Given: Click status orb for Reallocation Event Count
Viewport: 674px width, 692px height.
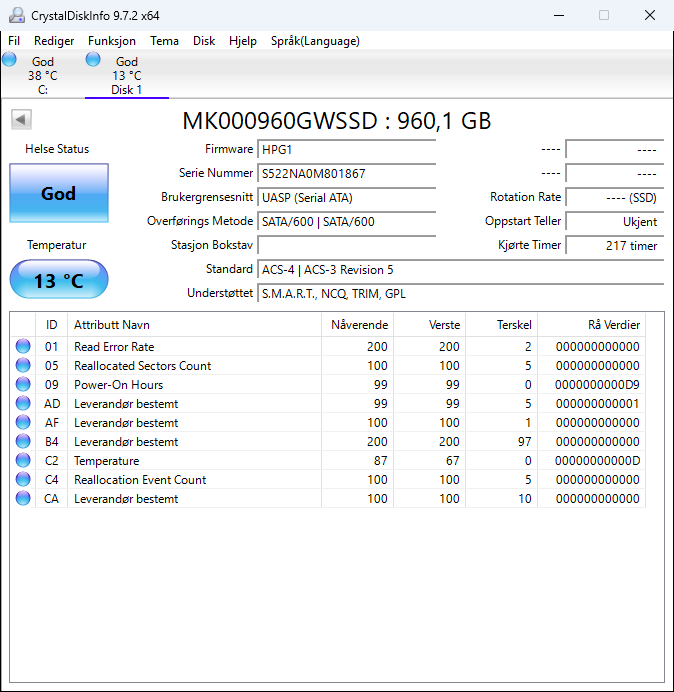Looking at the screenshot, I should [x=23, y=479].
